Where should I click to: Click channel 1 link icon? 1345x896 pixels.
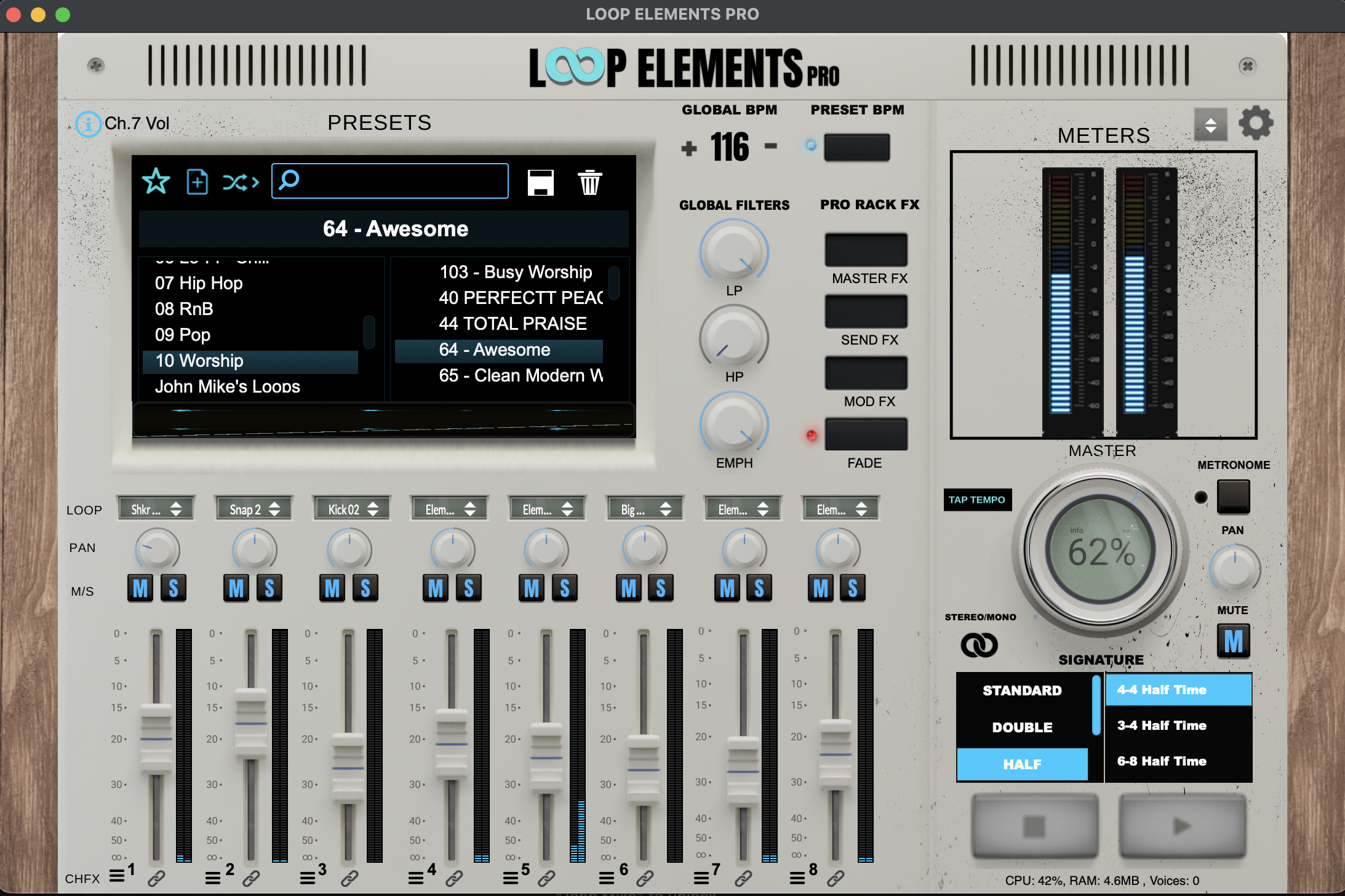(x=156, y=878)
